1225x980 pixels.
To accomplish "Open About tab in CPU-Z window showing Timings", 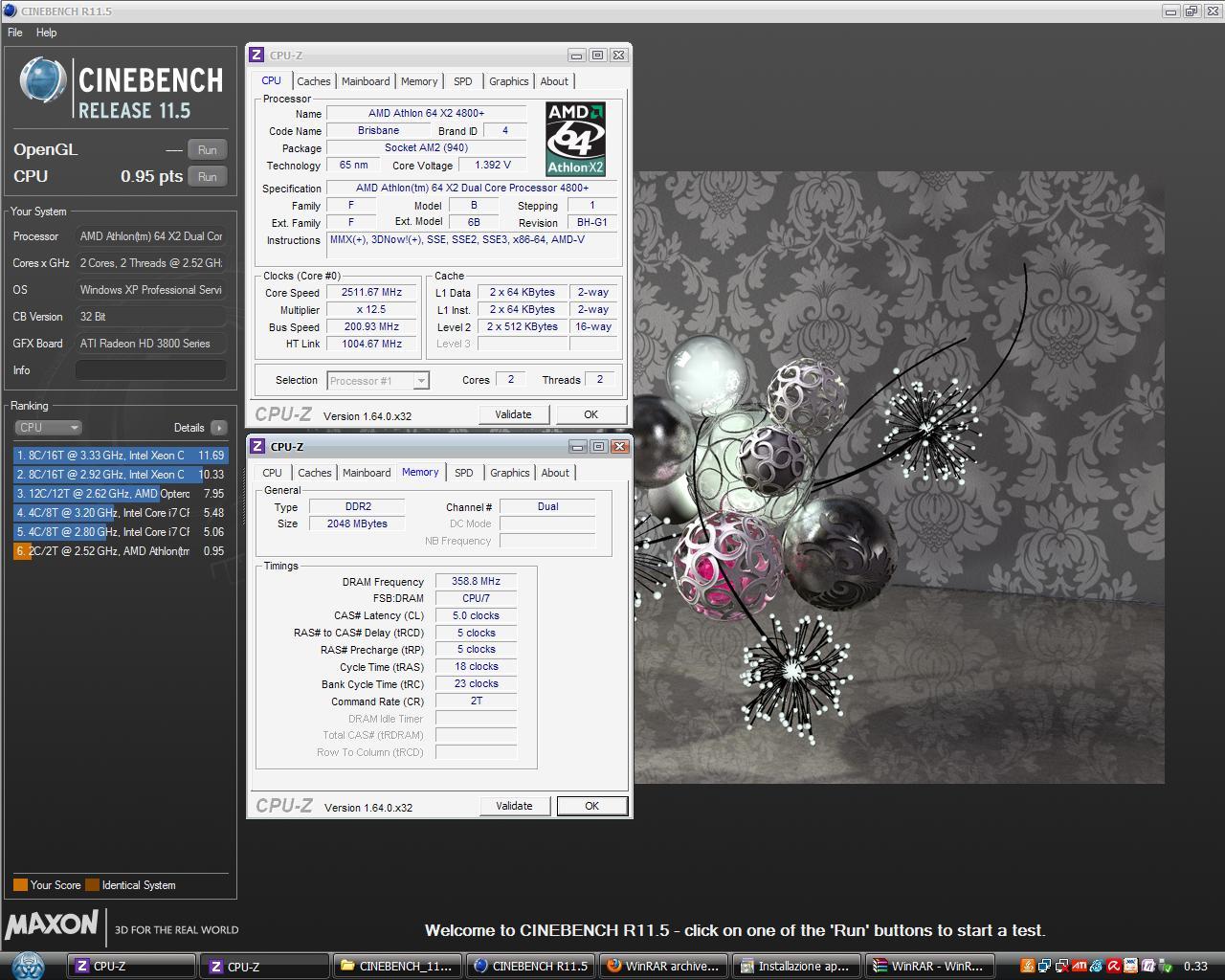I will (555, 473).
